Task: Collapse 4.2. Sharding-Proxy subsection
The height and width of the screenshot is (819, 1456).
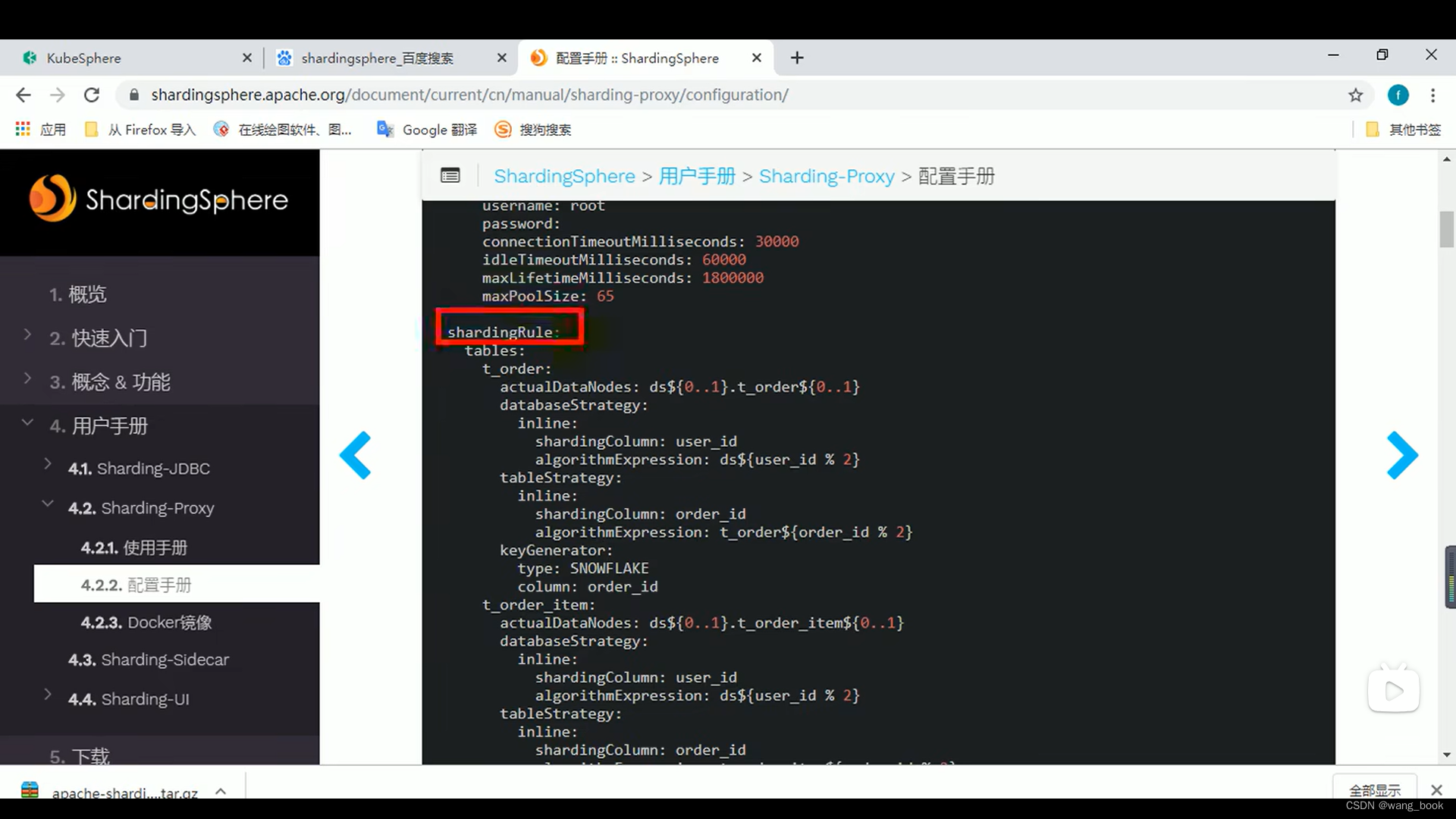Action: 48,504
